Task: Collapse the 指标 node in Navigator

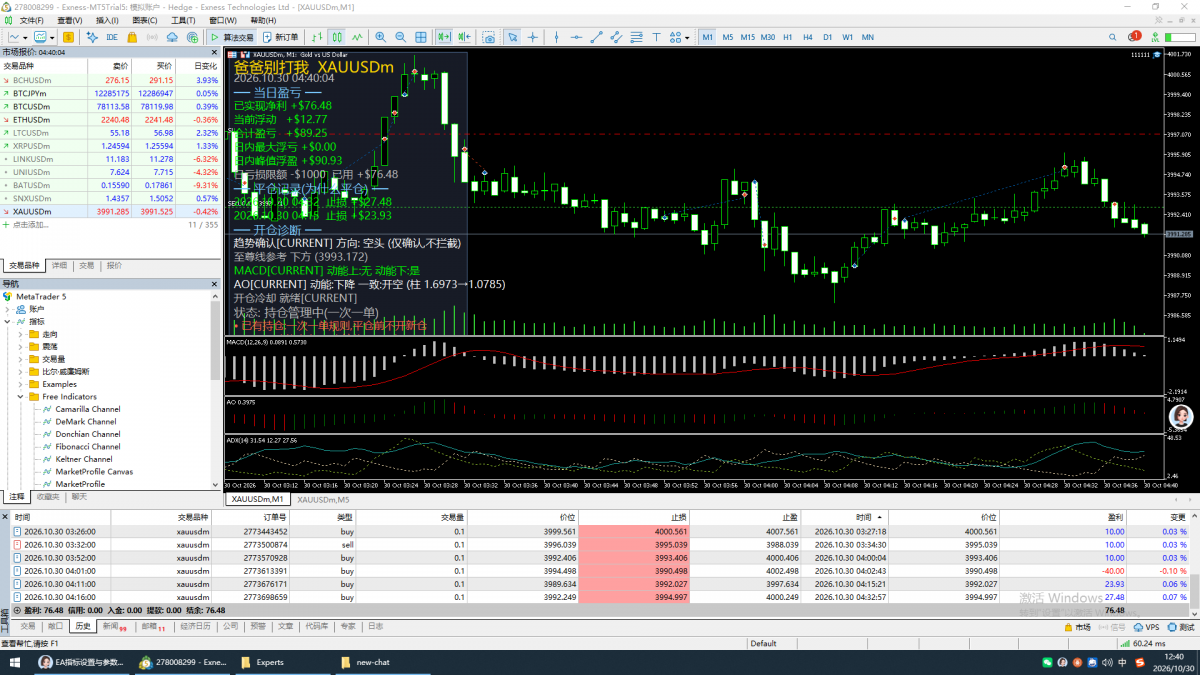Action: (7, 322)
